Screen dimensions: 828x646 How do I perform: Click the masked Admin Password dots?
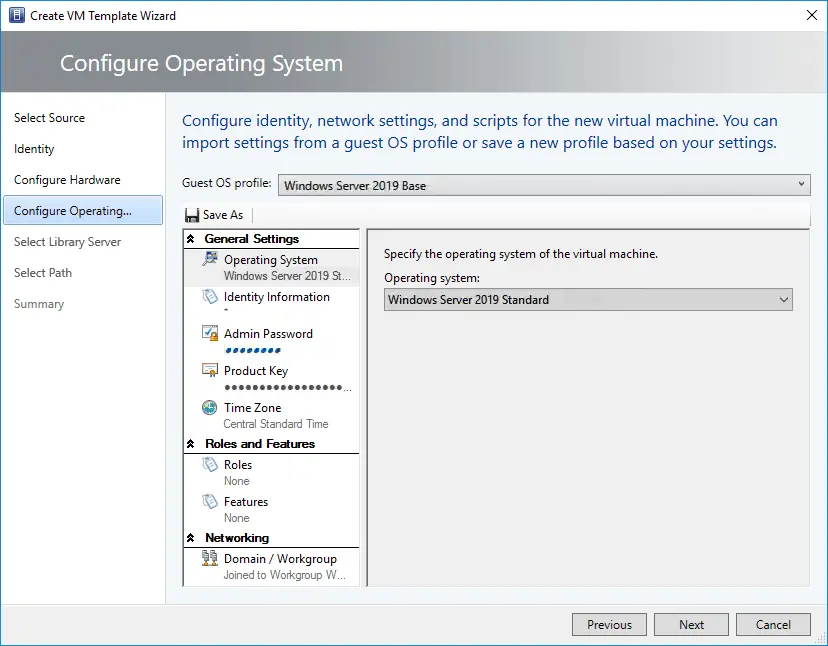253,350
